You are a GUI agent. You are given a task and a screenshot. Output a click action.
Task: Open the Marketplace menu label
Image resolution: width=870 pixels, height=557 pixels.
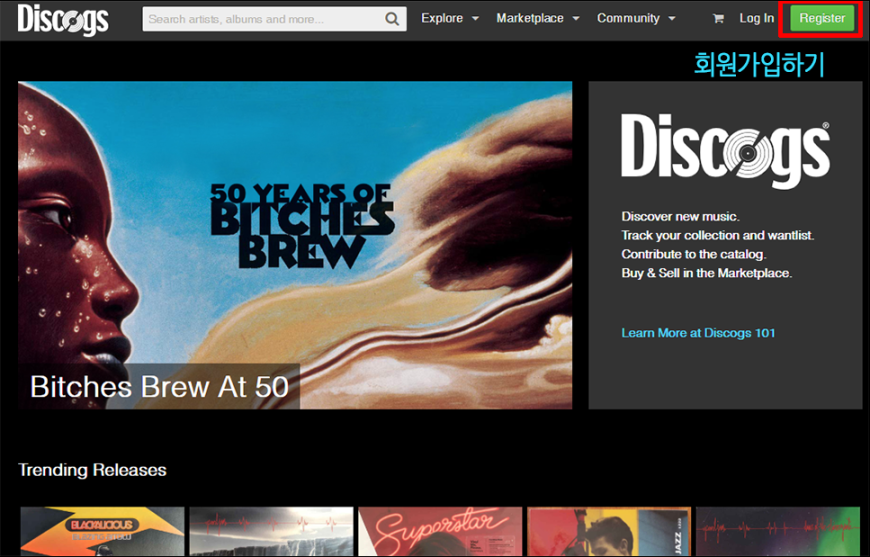click(530, 18)
